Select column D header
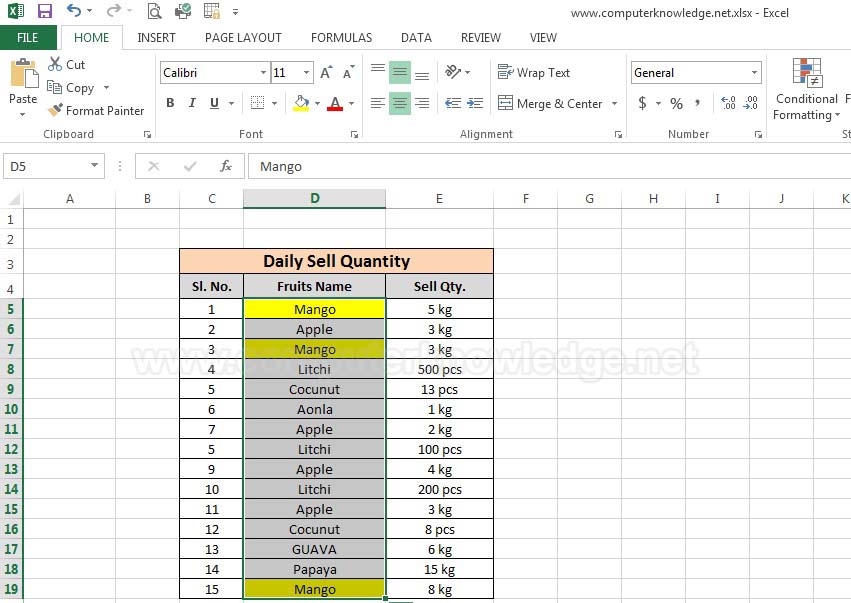 coord(315,199)
